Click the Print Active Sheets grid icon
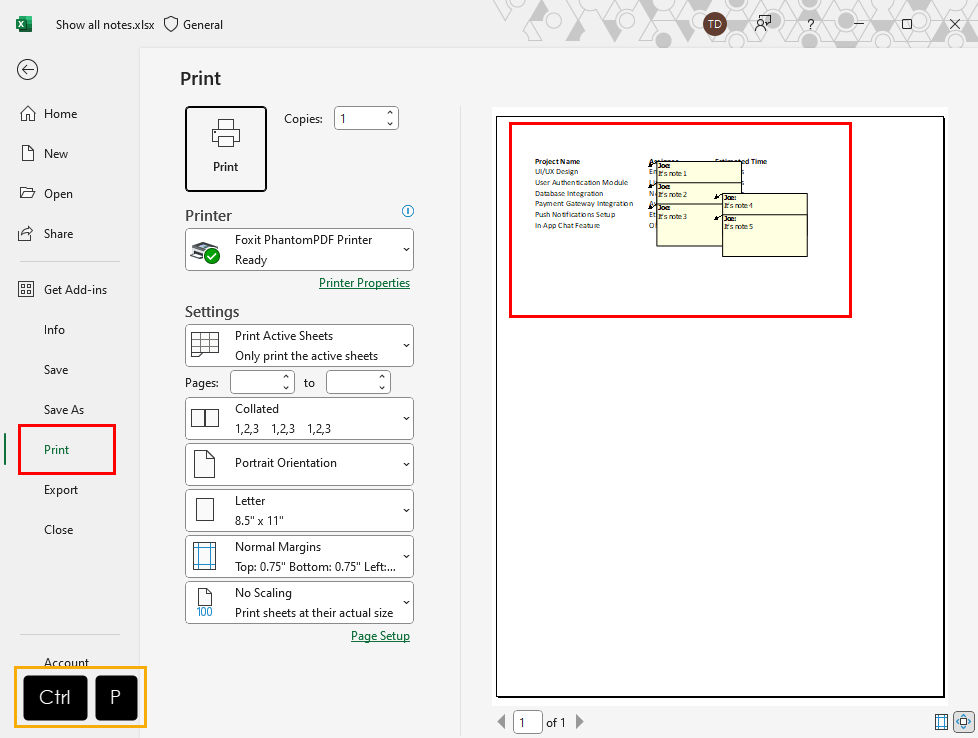The image size is (978, 738). pyautogui.click(x=205, y=344)
